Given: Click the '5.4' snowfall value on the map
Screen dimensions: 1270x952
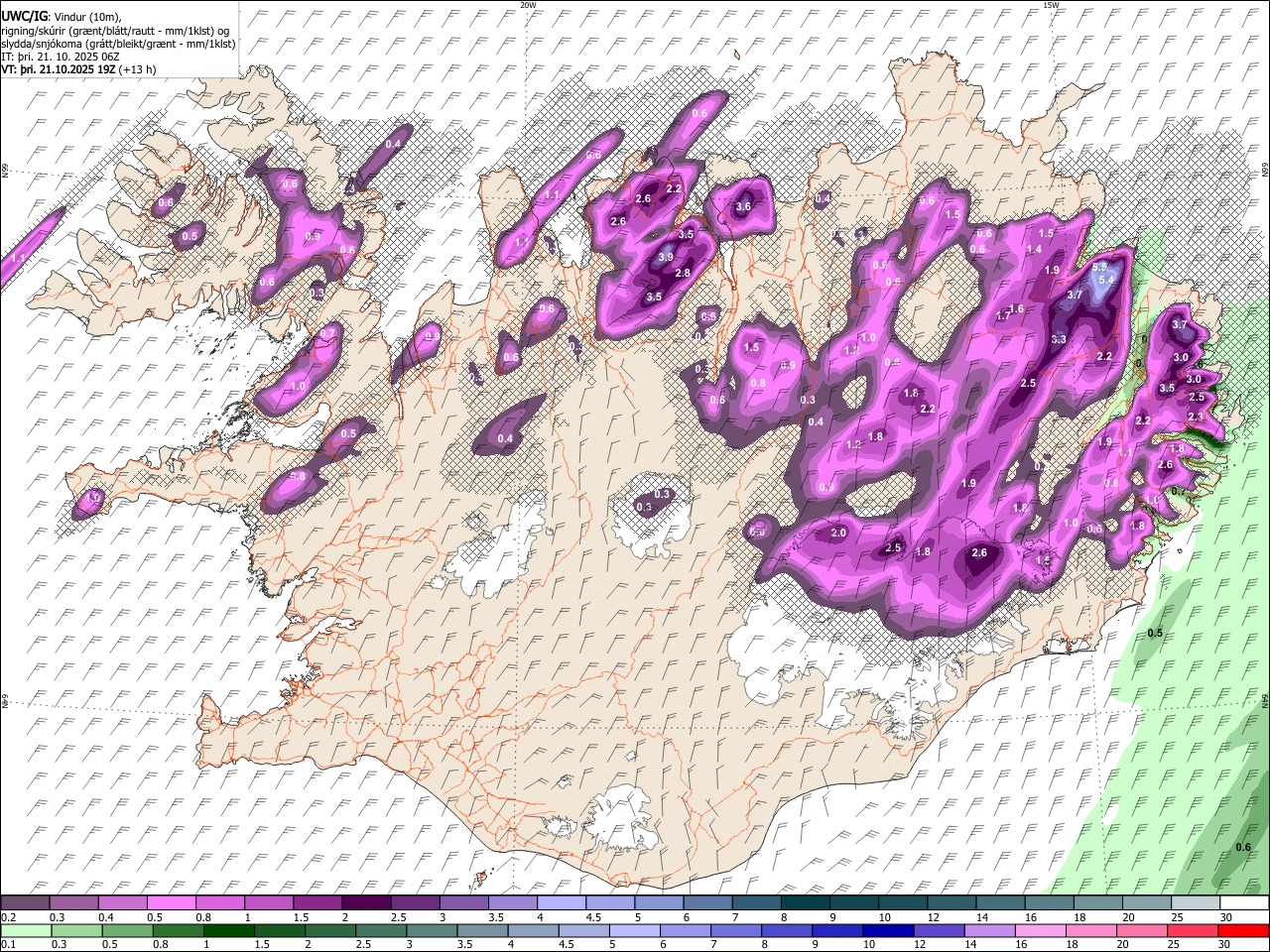Looking at the screenshot, I should [x=1107, y=281].
